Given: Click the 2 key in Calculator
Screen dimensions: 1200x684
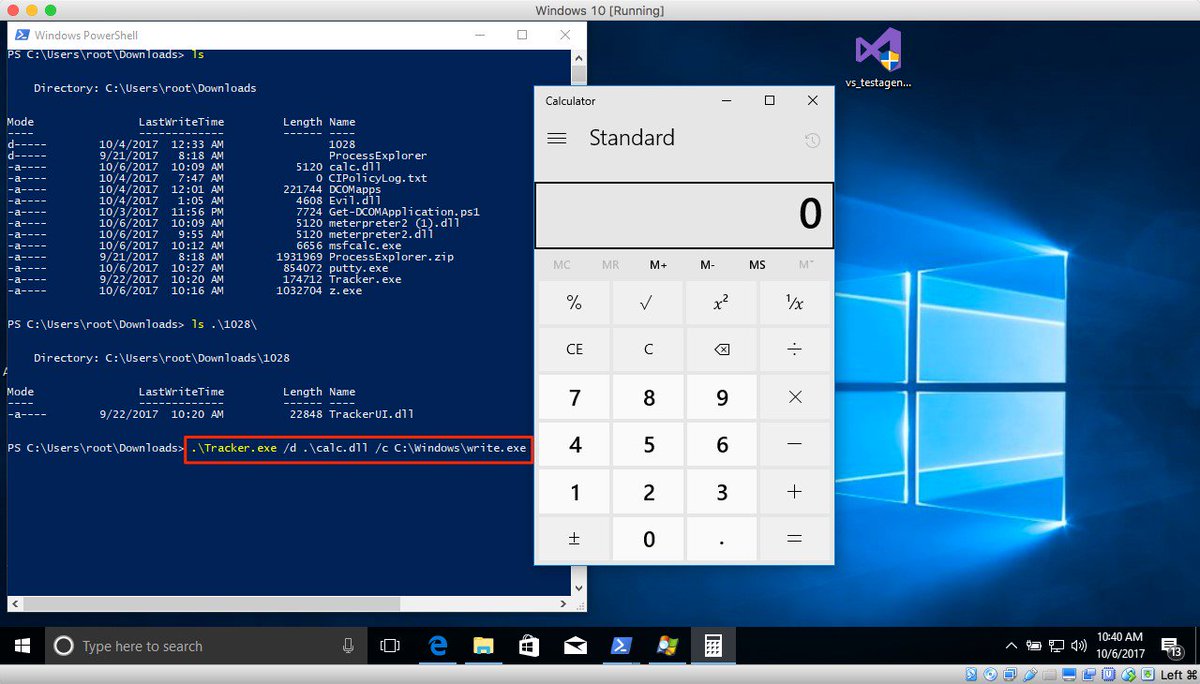Looking at the screenshot, I should 648,492.
